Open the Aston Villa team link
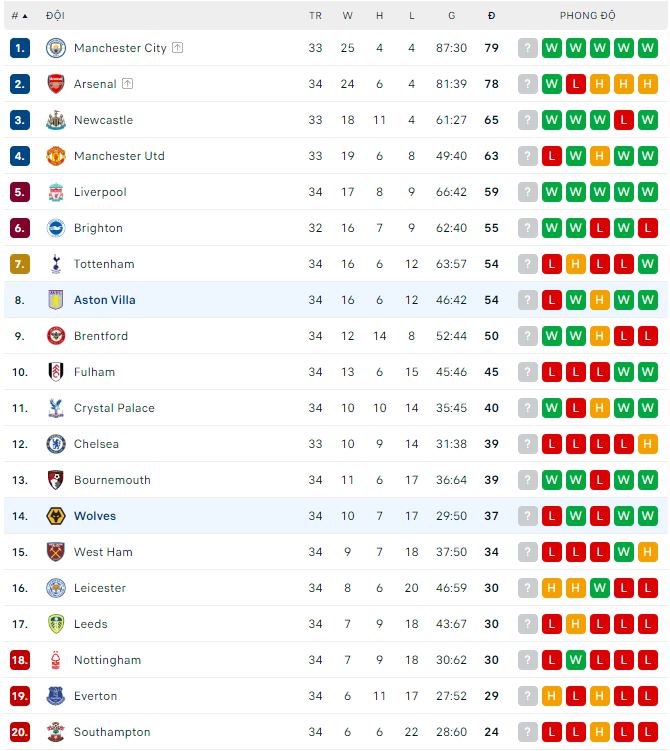This screenshot has width=670, height=751. [104, 300]
